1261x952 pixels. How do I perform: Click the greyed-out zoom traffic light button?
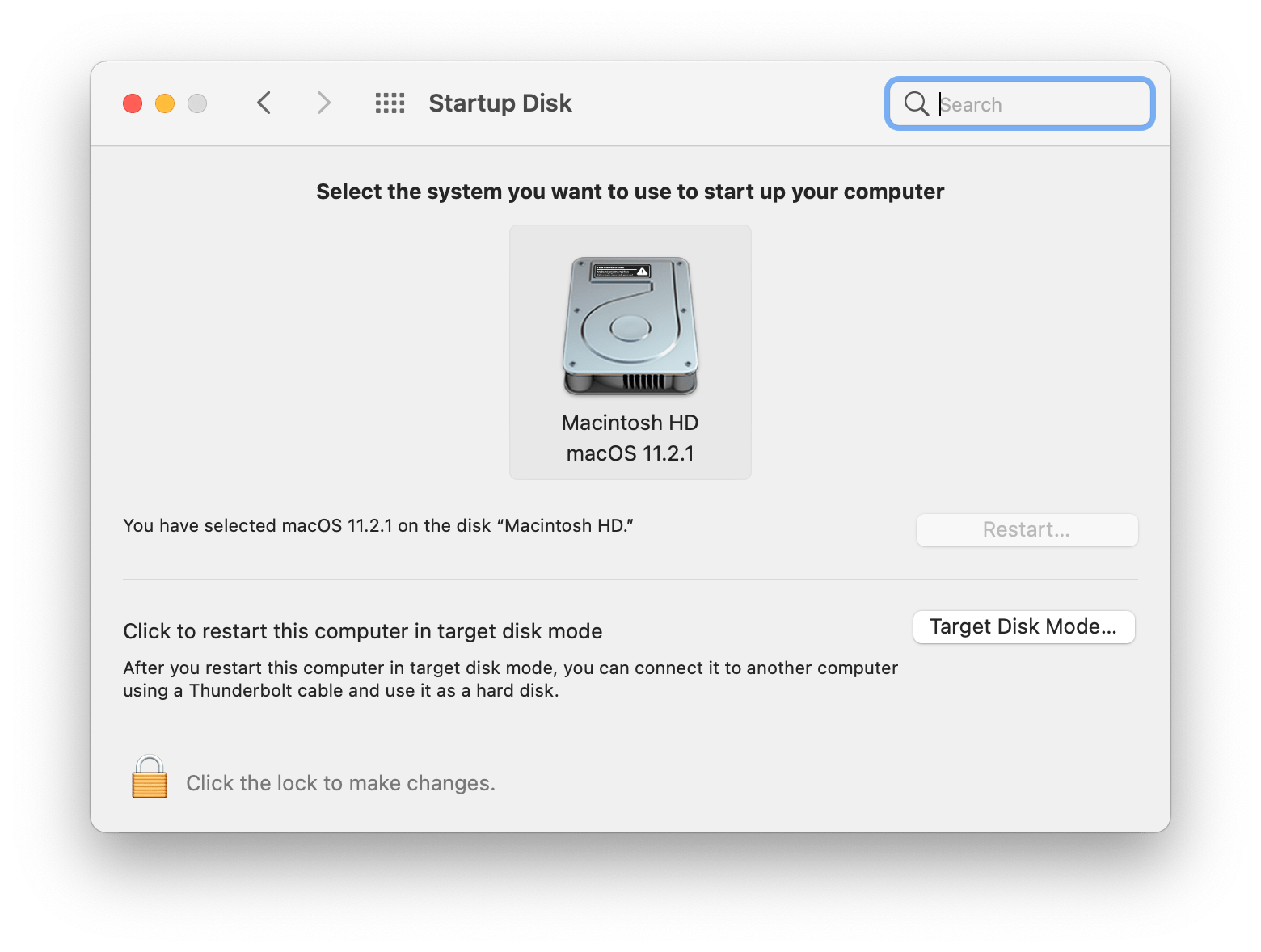pyautogui.click(x=196, y=103)
